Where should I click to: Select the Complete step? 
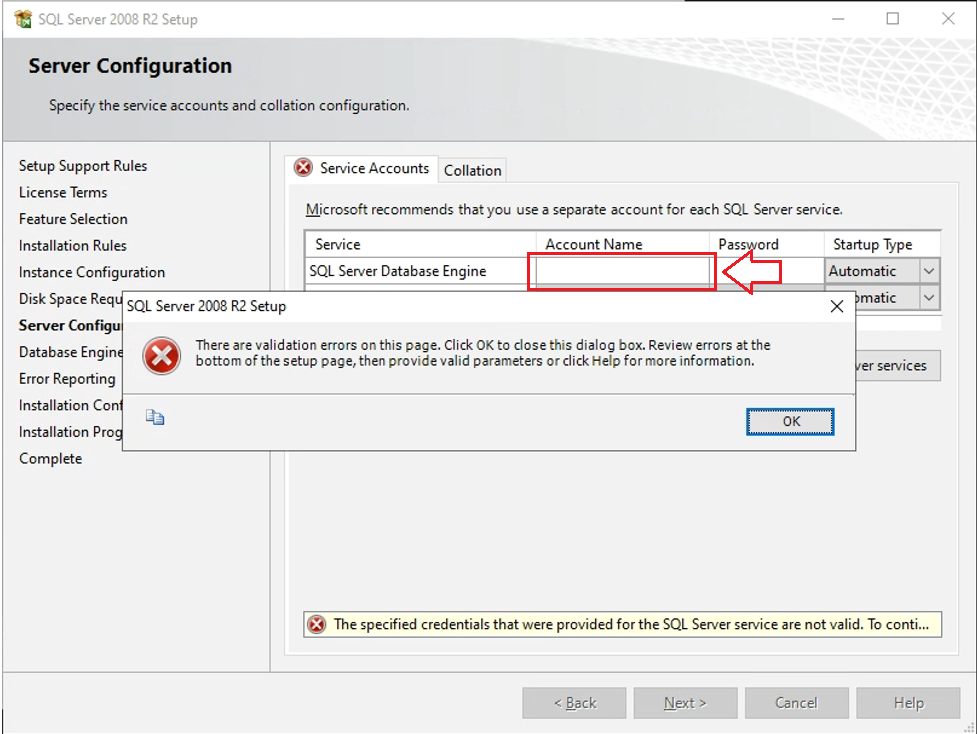coord(50,459)
